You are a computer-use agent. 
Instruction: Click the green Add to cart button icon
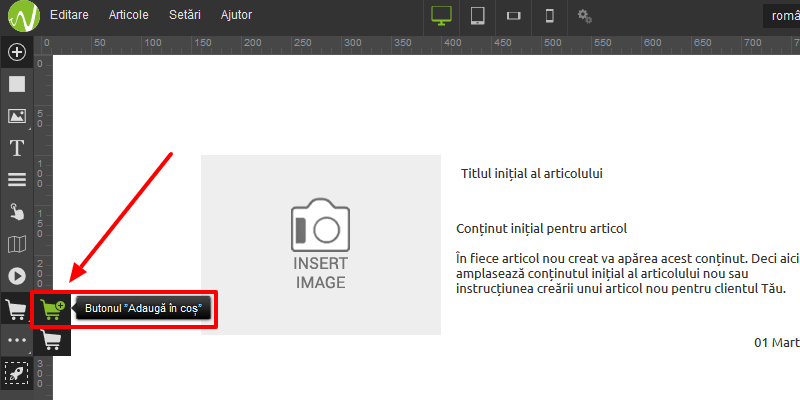tap(52, 309)
